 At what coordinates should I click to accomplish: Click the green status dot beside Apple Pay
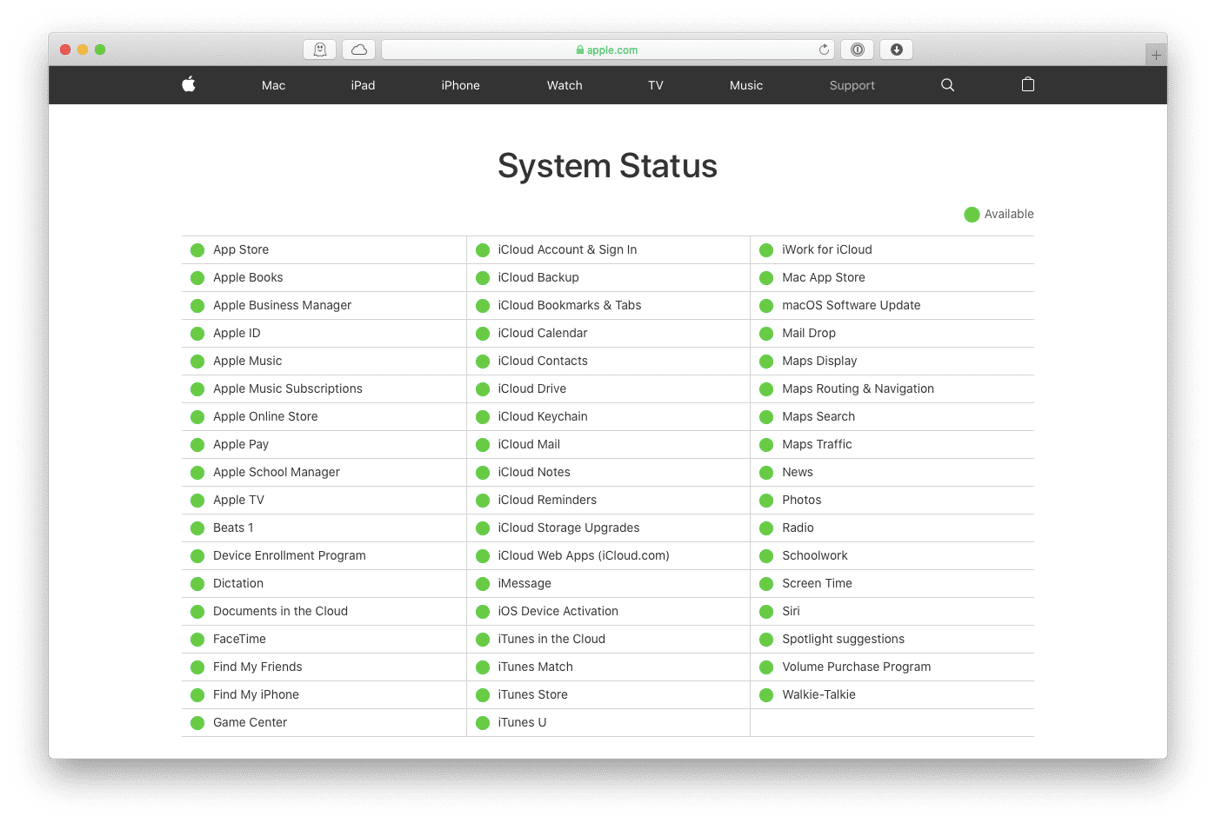tap(197, 445)
